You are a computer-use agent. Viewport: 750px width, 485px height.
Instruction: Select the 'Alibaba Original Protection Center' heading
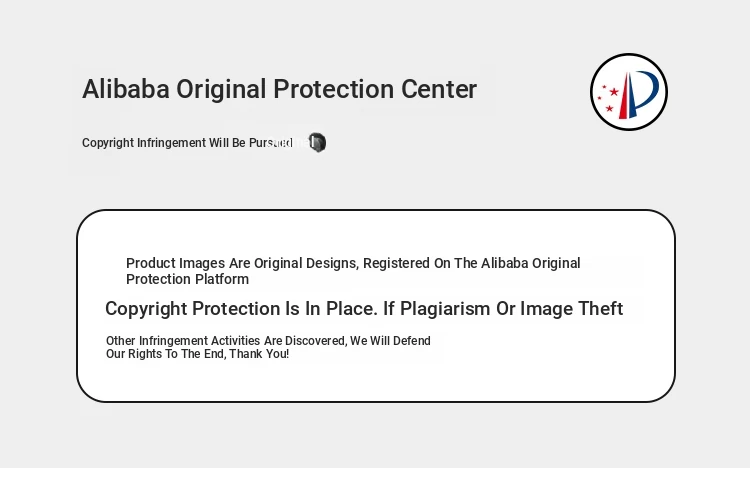coord(279,89)
